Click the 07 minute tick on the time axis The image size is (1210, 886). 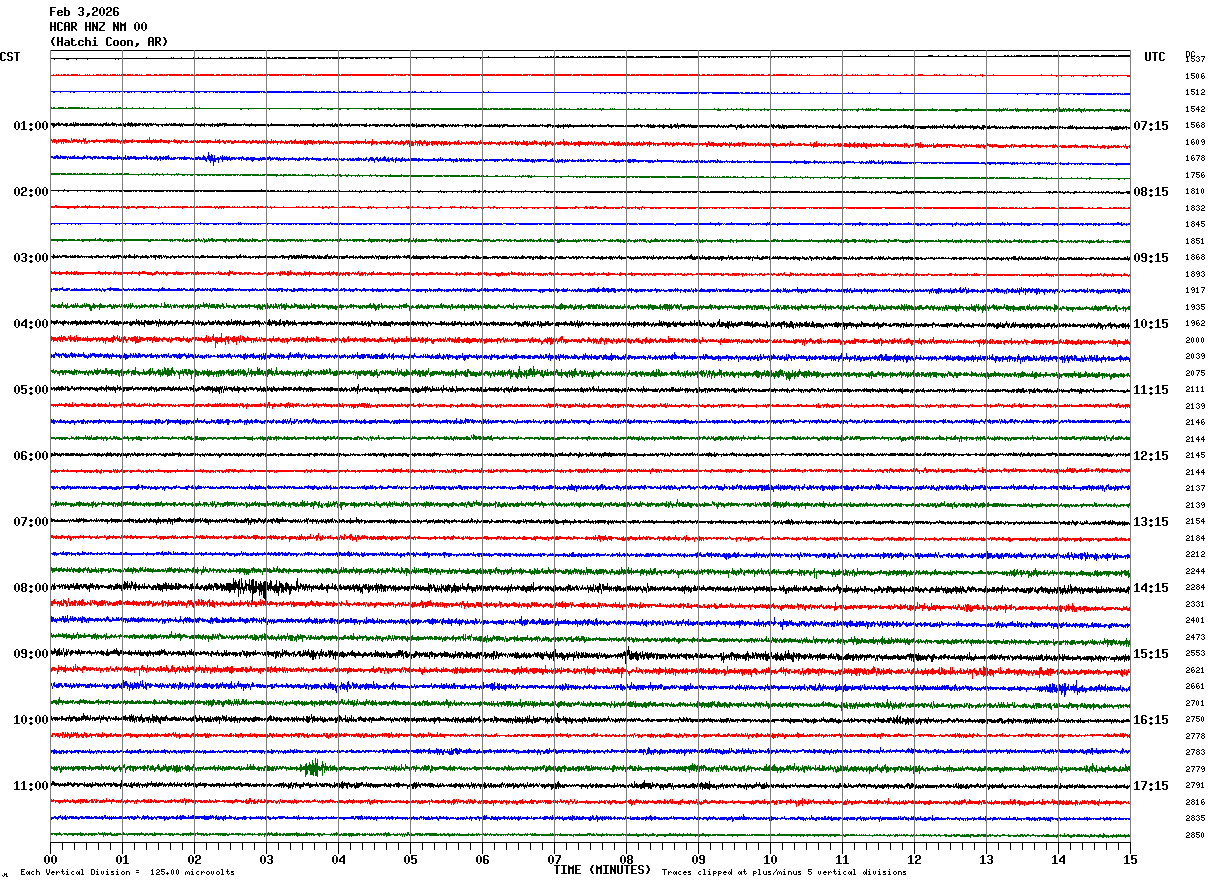(554, 859)
